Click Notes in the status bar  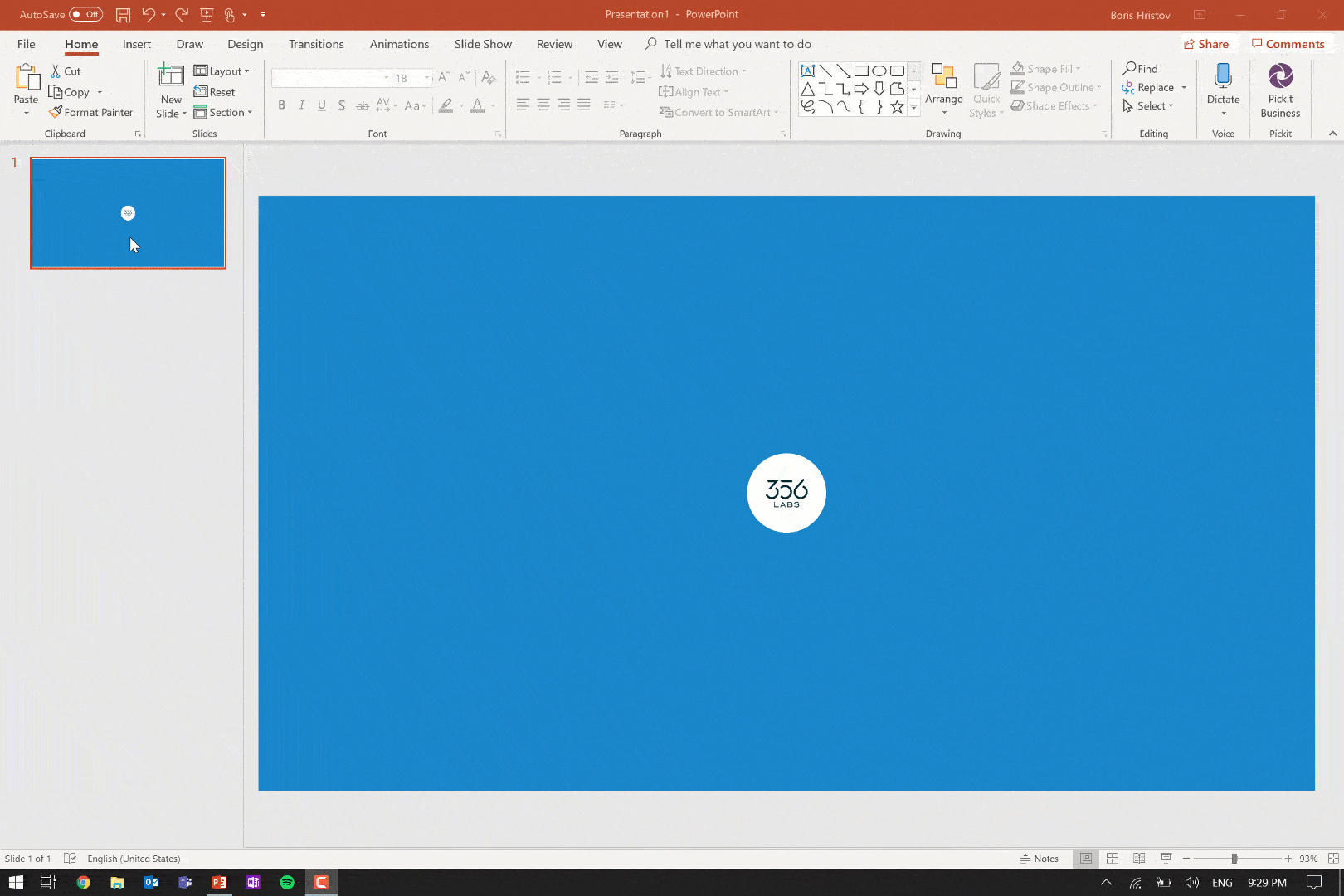(1040, 859)
